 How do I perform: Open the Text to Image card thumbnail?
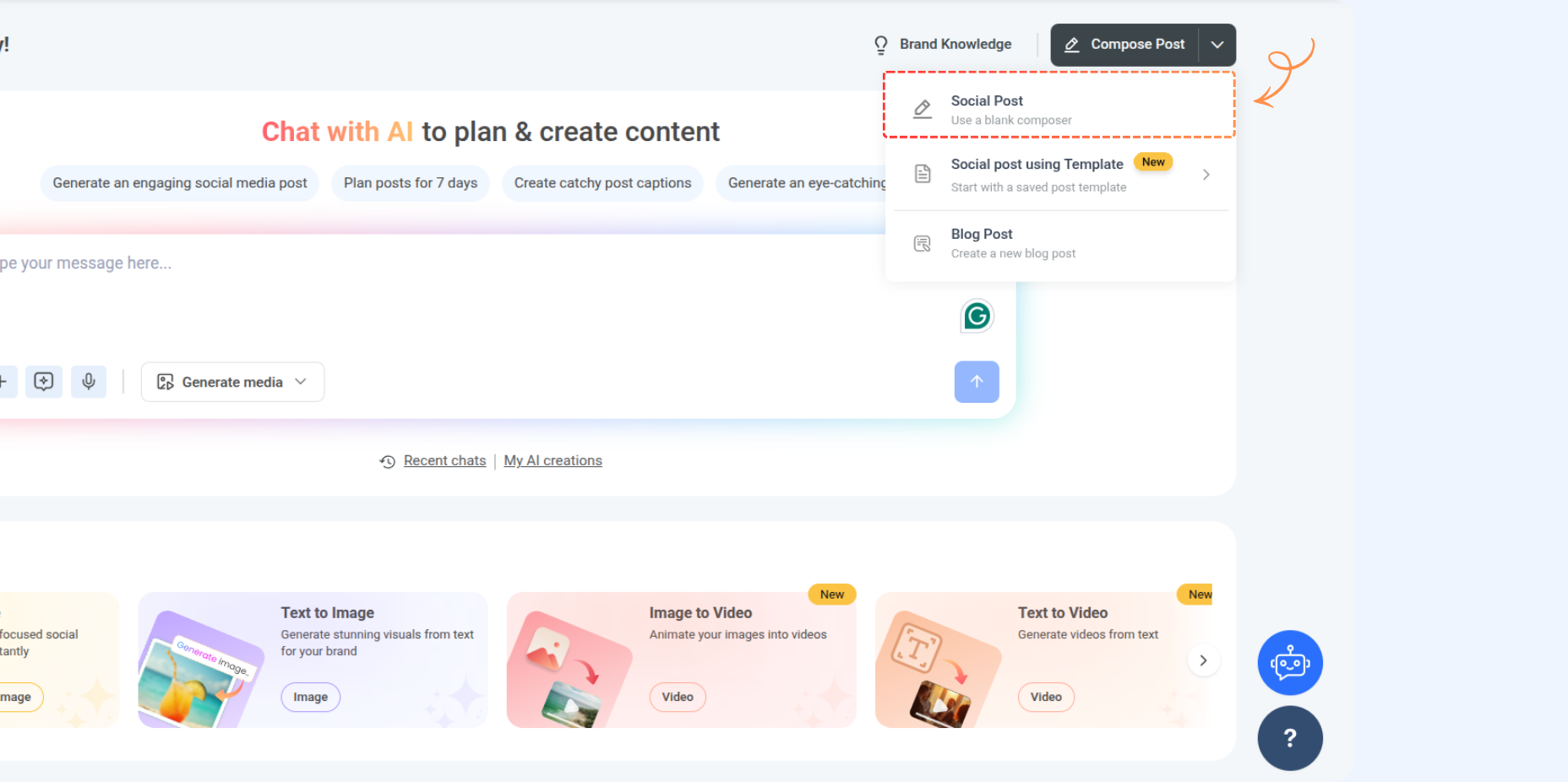[200, 667]
